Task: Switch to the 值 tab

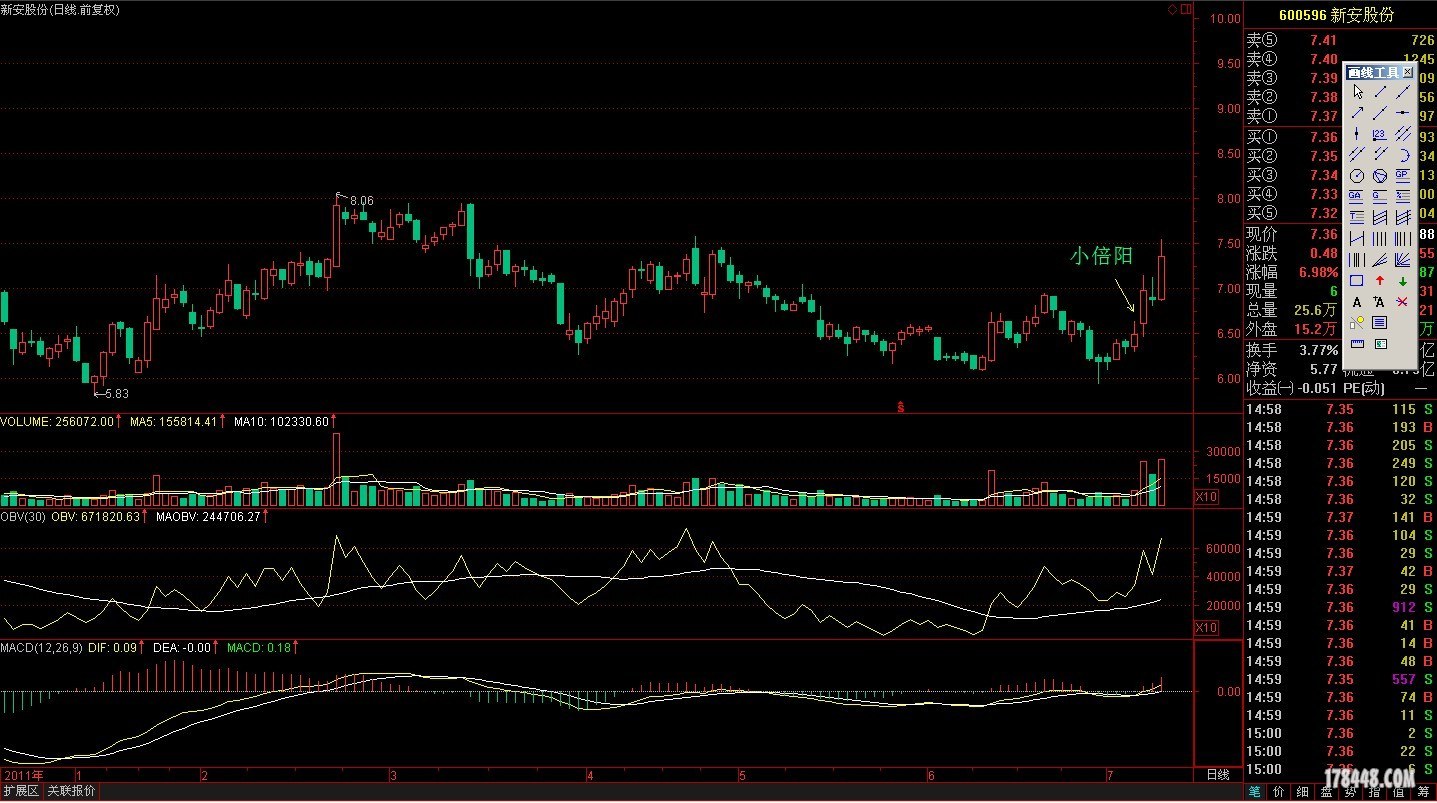Action: pyautogui.click(x=1399, y=792)
